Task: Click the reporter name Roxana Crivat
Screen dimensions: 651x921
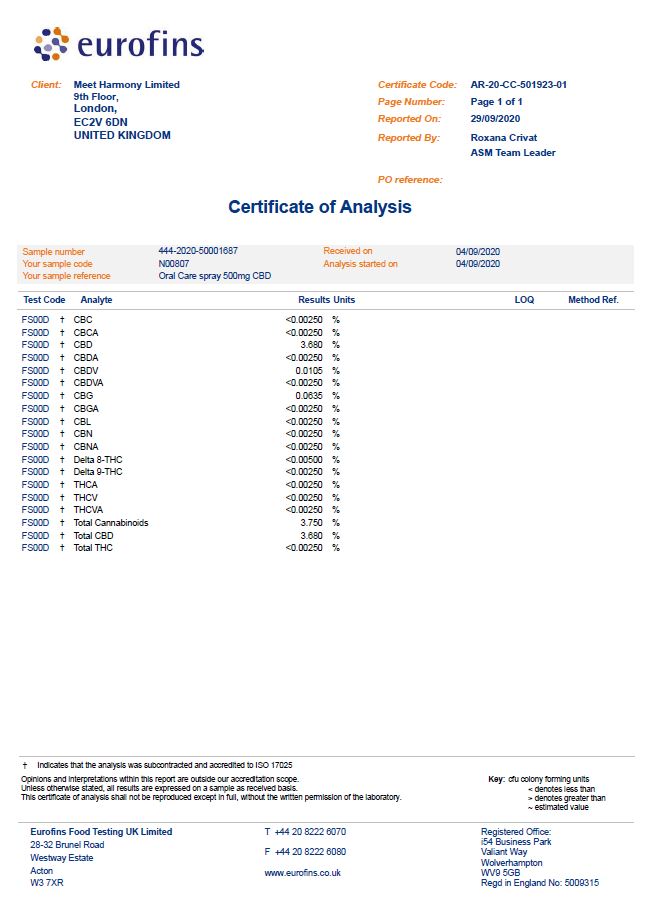Action: pos(504,137)
